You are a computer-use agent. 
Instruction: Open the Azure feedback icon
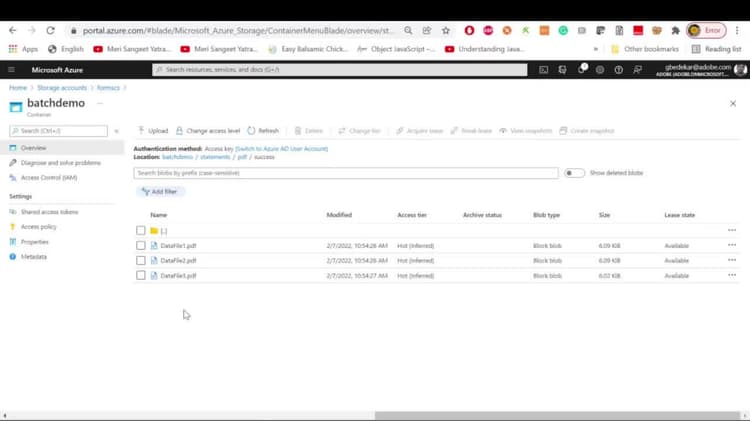click(638, 69)
